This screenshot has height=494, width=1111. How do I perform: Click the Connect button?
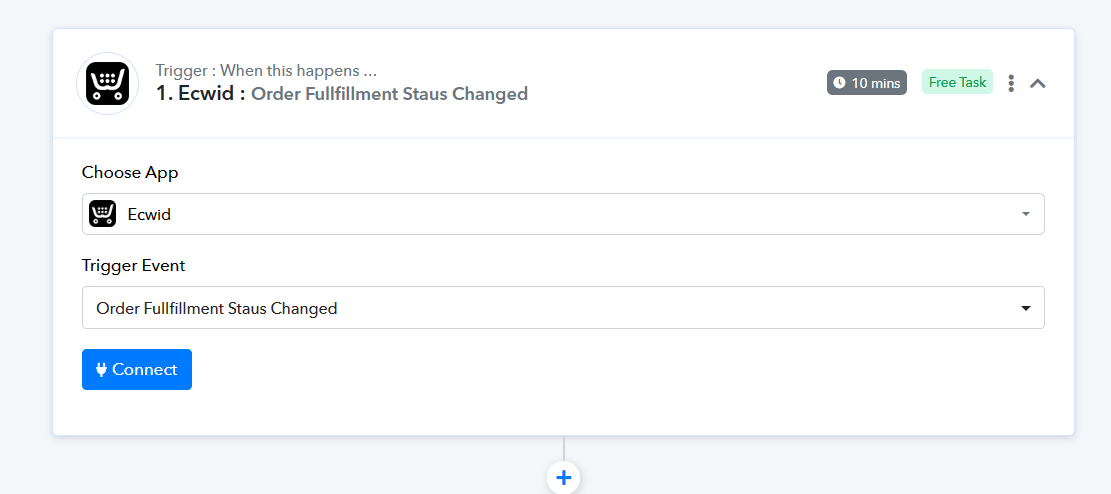[x=137, y=369]
